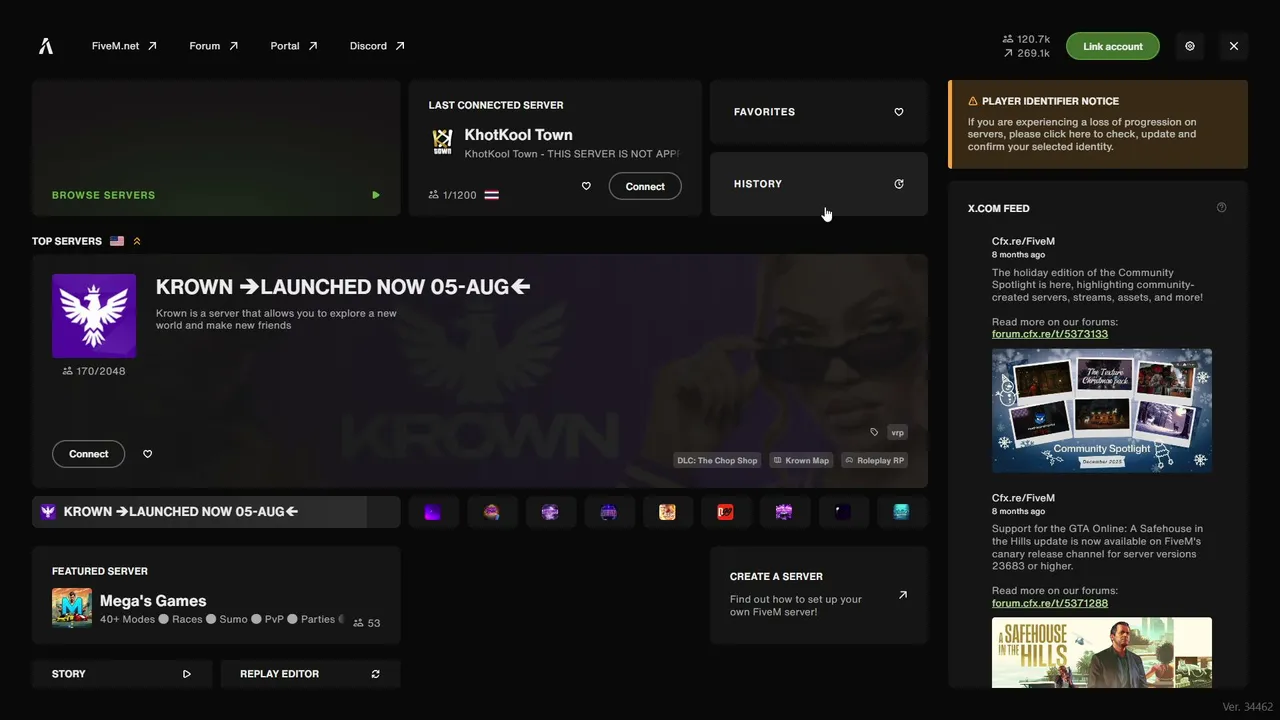
Task: Click the 120.7k players online count
Action: click(x=1026, y=39)
